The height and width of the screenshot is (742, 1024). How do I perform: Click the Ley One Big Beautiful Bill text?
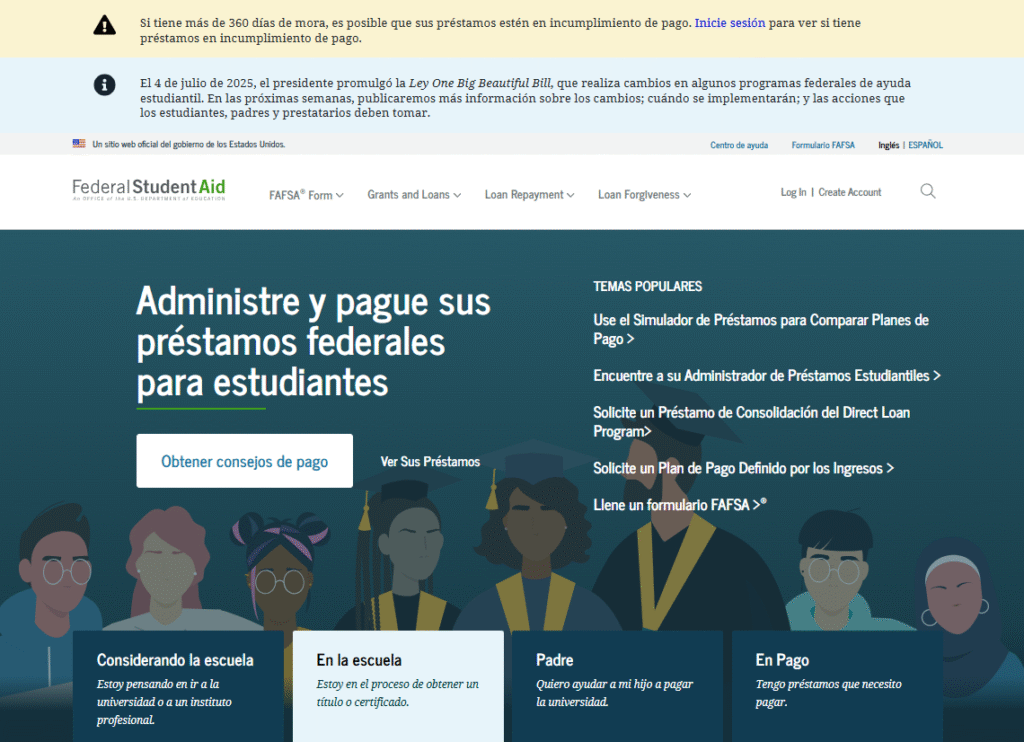click(480, 83)
